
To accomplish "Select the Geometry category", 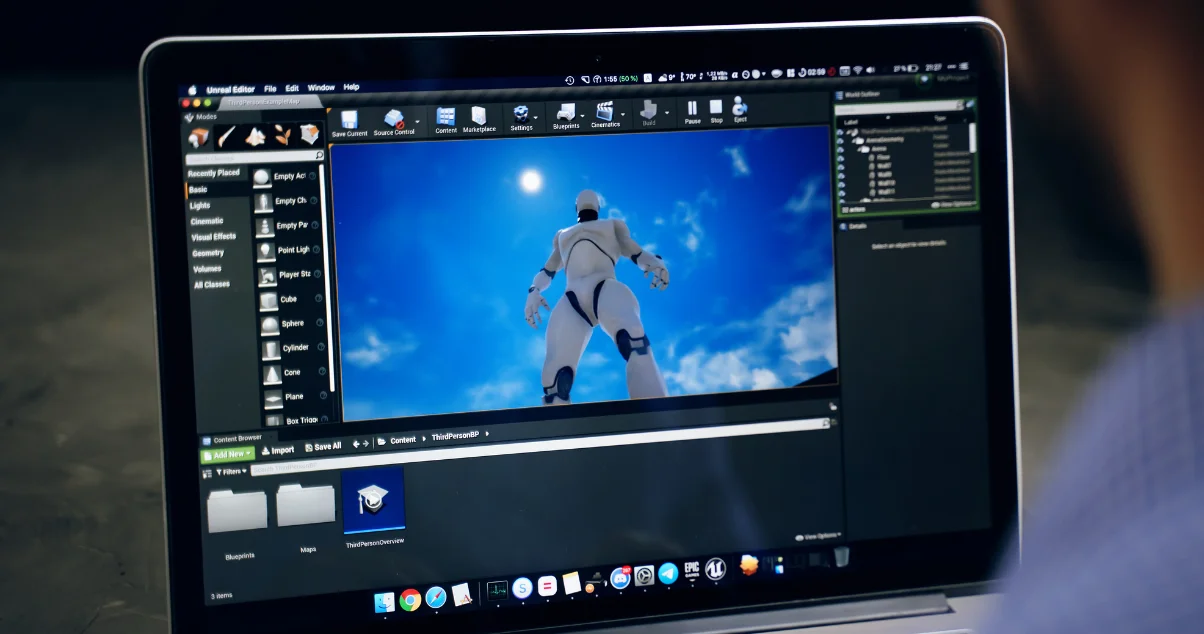I will point(208,253).
